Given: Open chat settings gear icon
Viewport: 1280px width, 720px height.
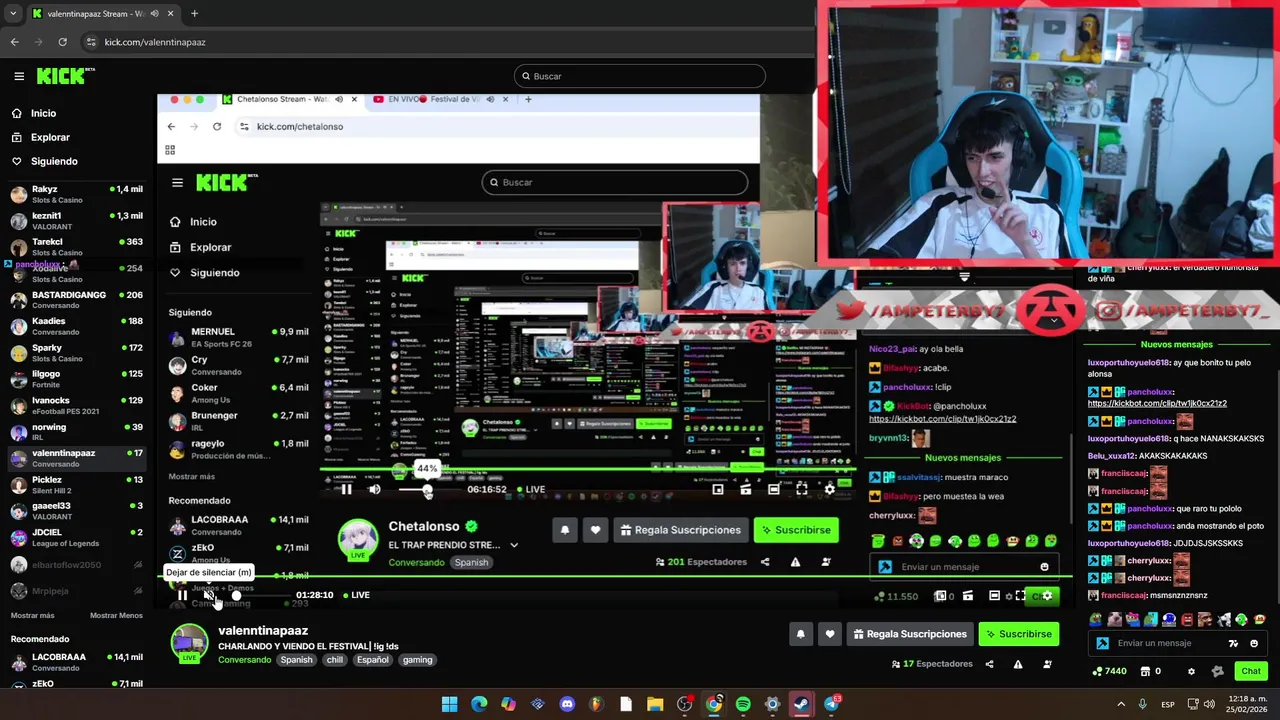Looking at the screenshot, I should pos(1191,671).
